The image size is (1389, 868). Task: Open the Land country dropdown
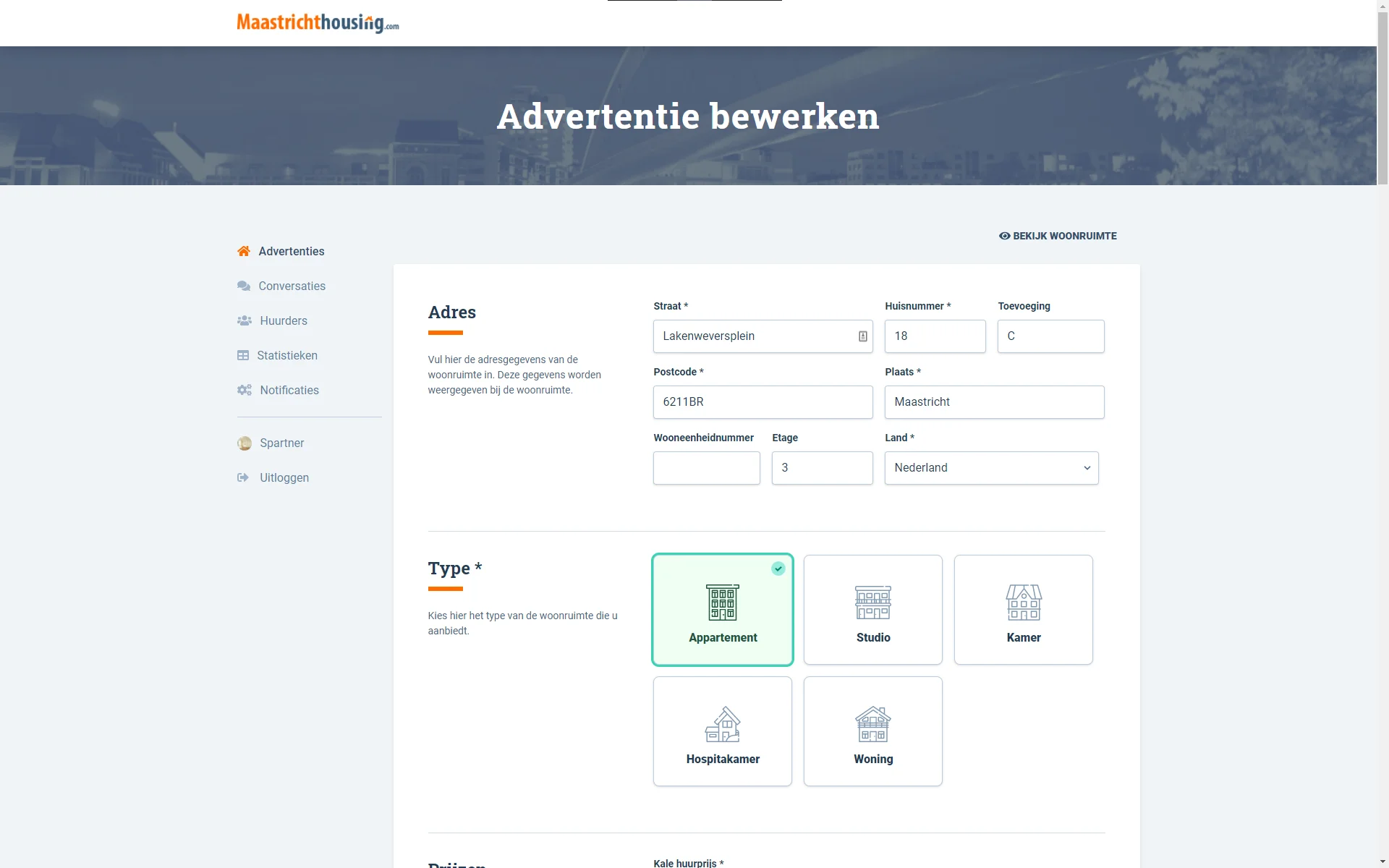991,468
